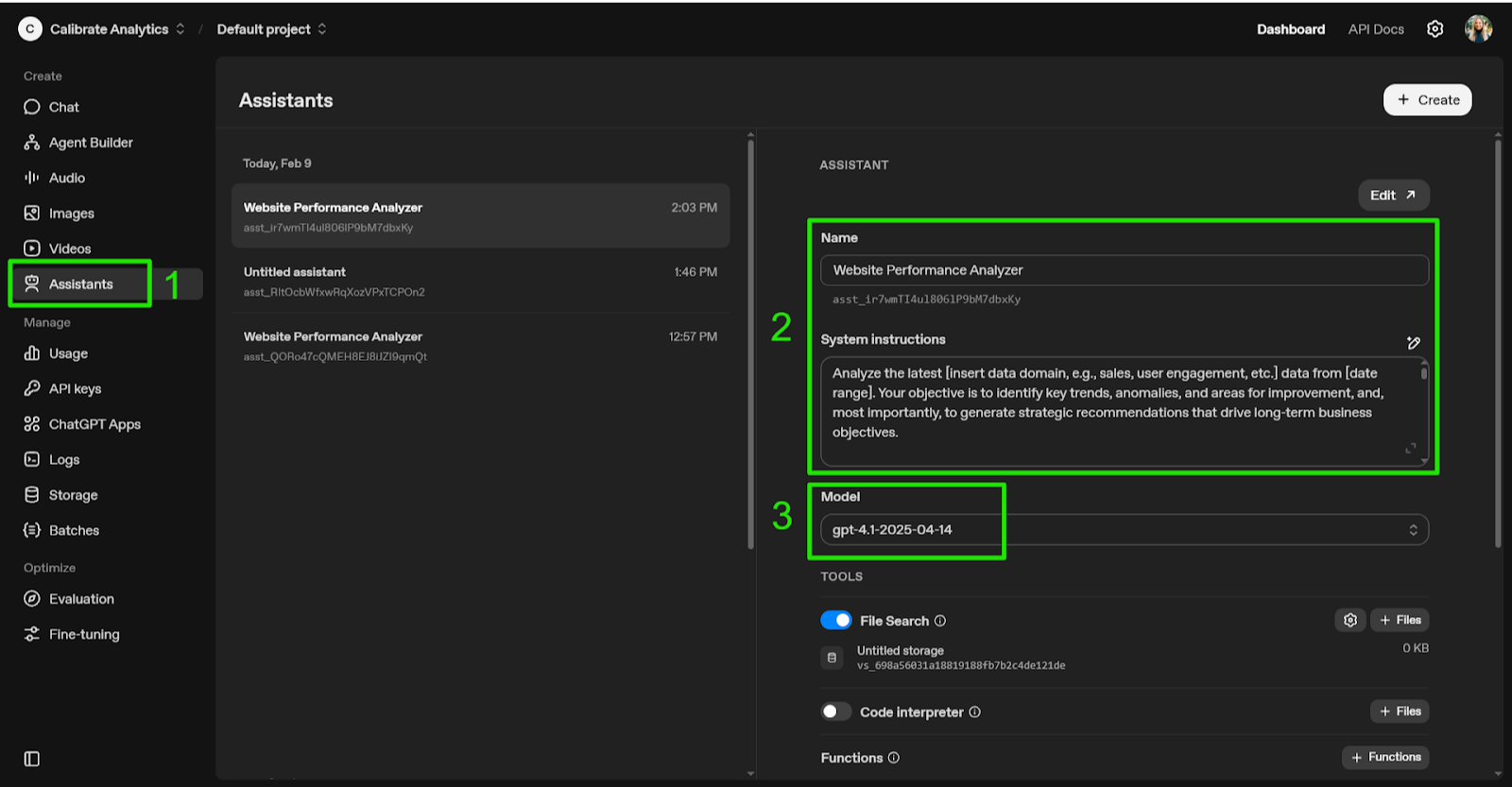
Task: Open the Dashboard link in header
Action: coord(1291,29)
